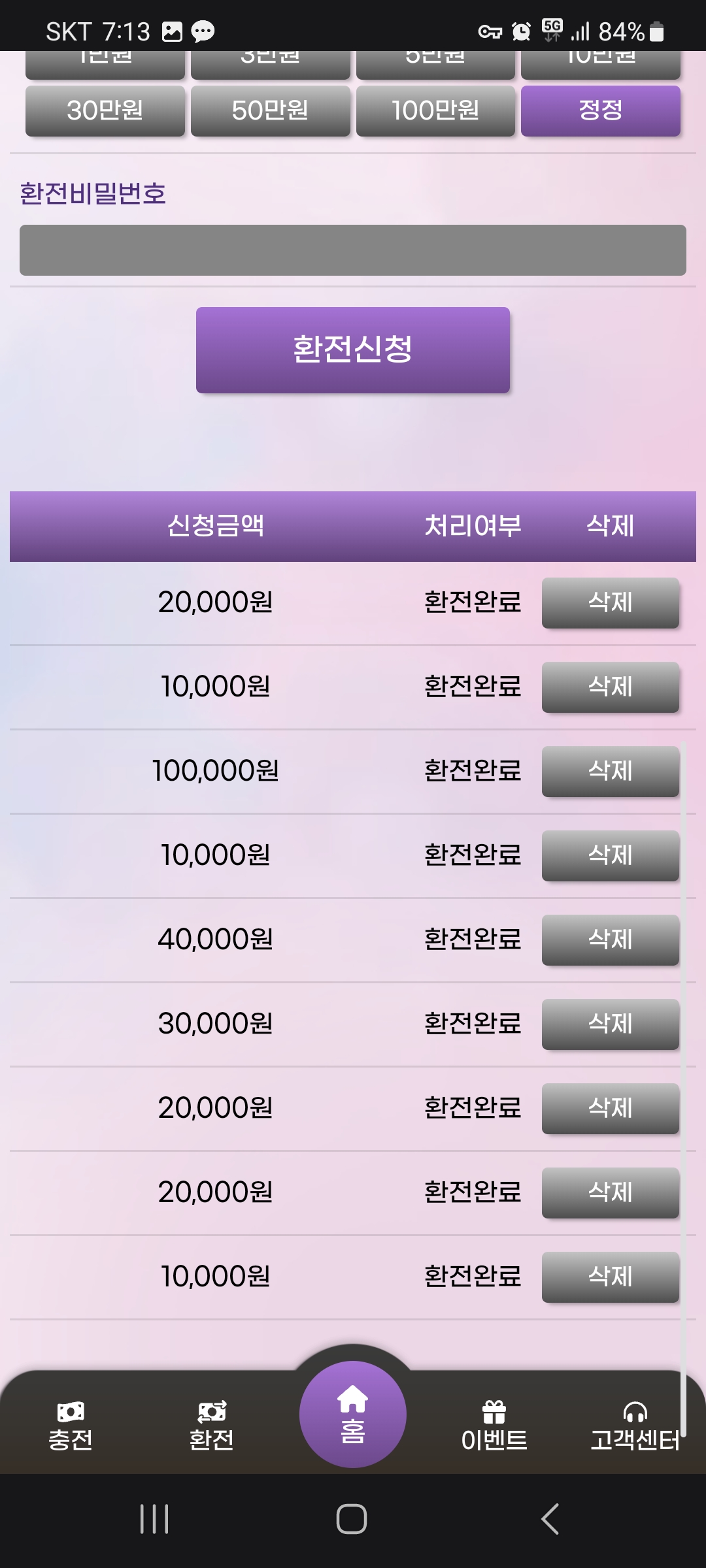This screenshot has height=1568, width=706.
Task: Tap the purple 정정 reset button
Action: coord(601,110)
